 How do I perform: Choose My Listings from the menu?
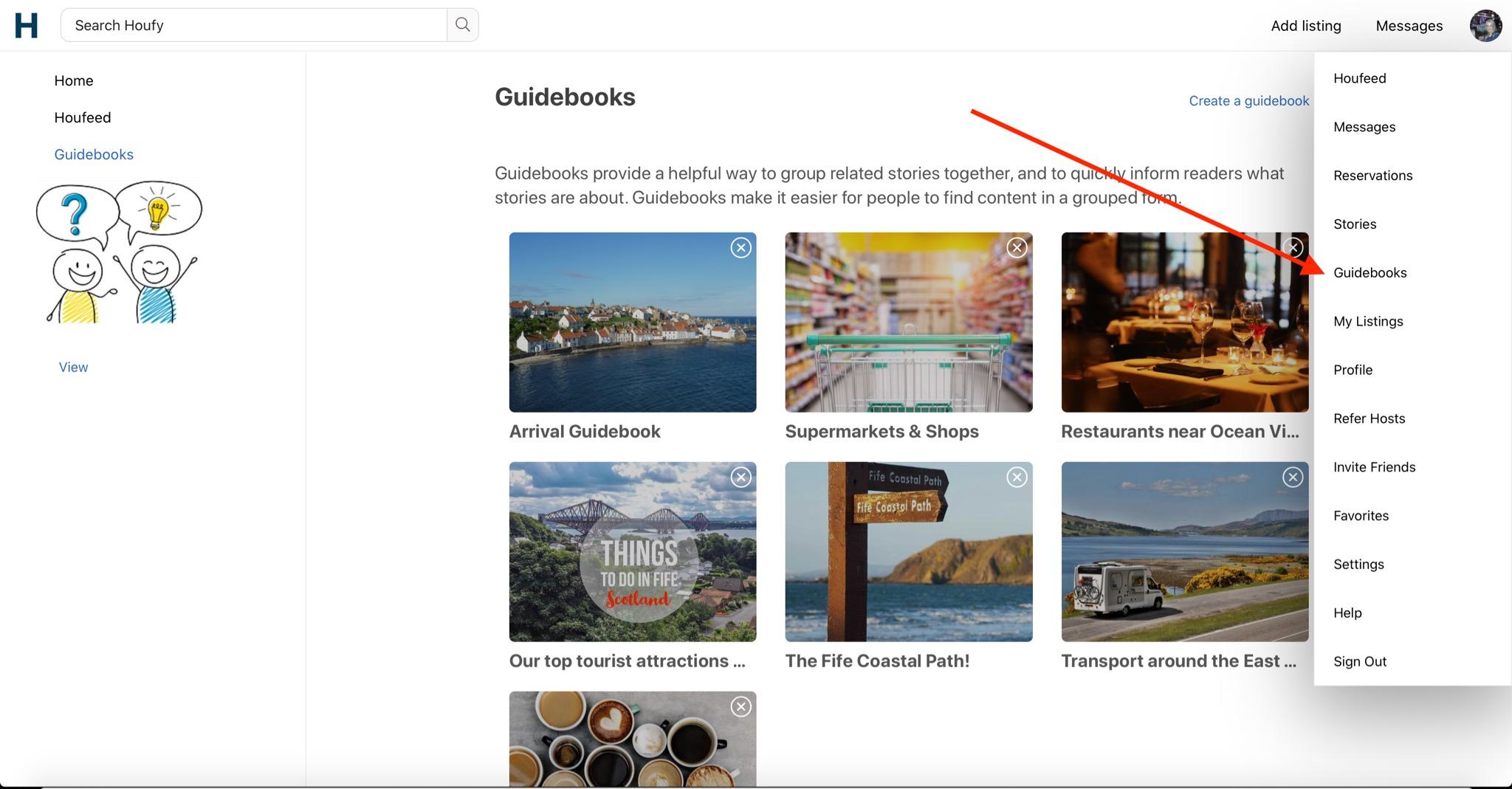pyautogui.click(x=1367, y=321)
